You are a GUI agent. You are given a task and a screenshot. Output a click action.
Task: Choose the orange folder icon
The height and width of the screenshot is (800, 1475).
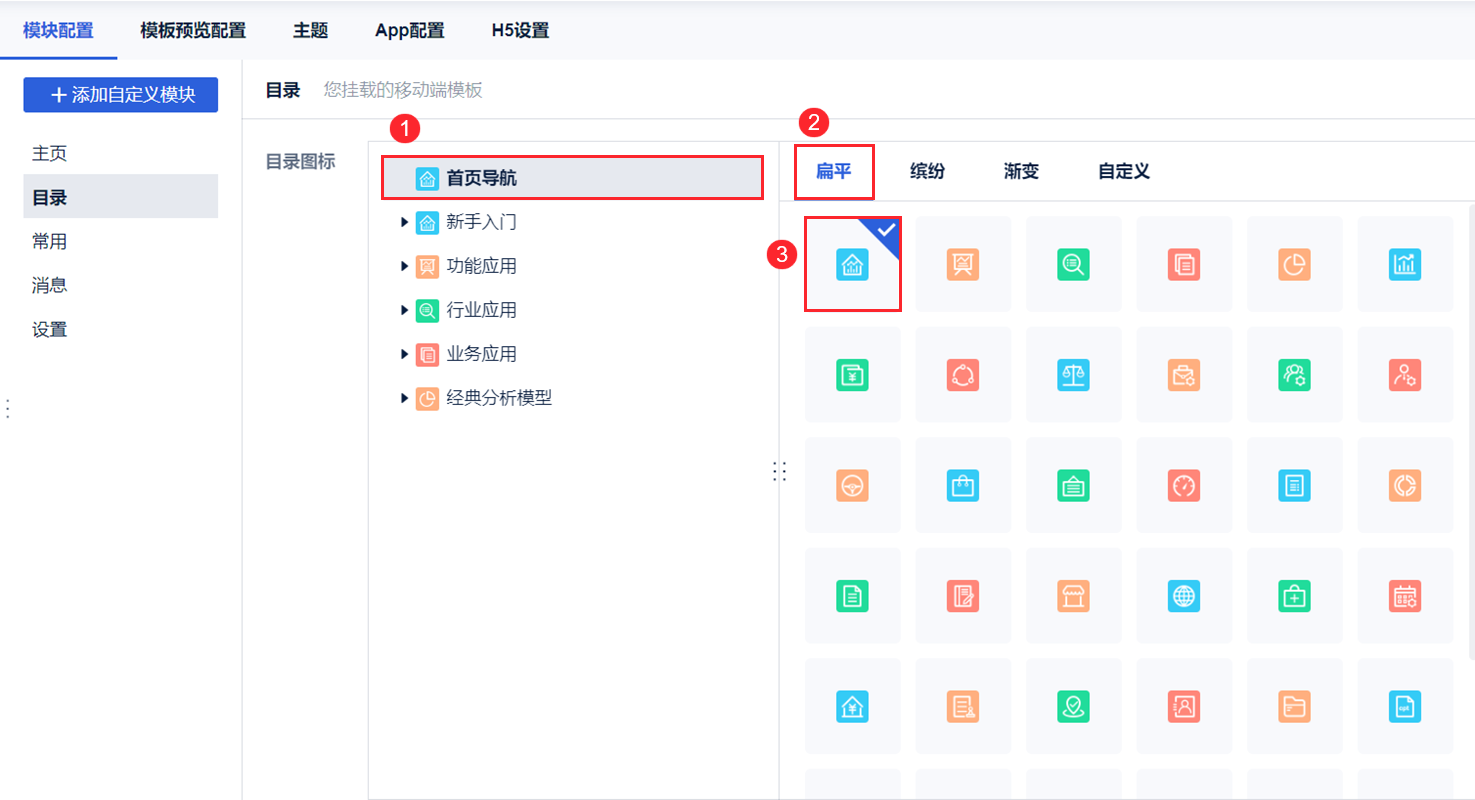1295,705
